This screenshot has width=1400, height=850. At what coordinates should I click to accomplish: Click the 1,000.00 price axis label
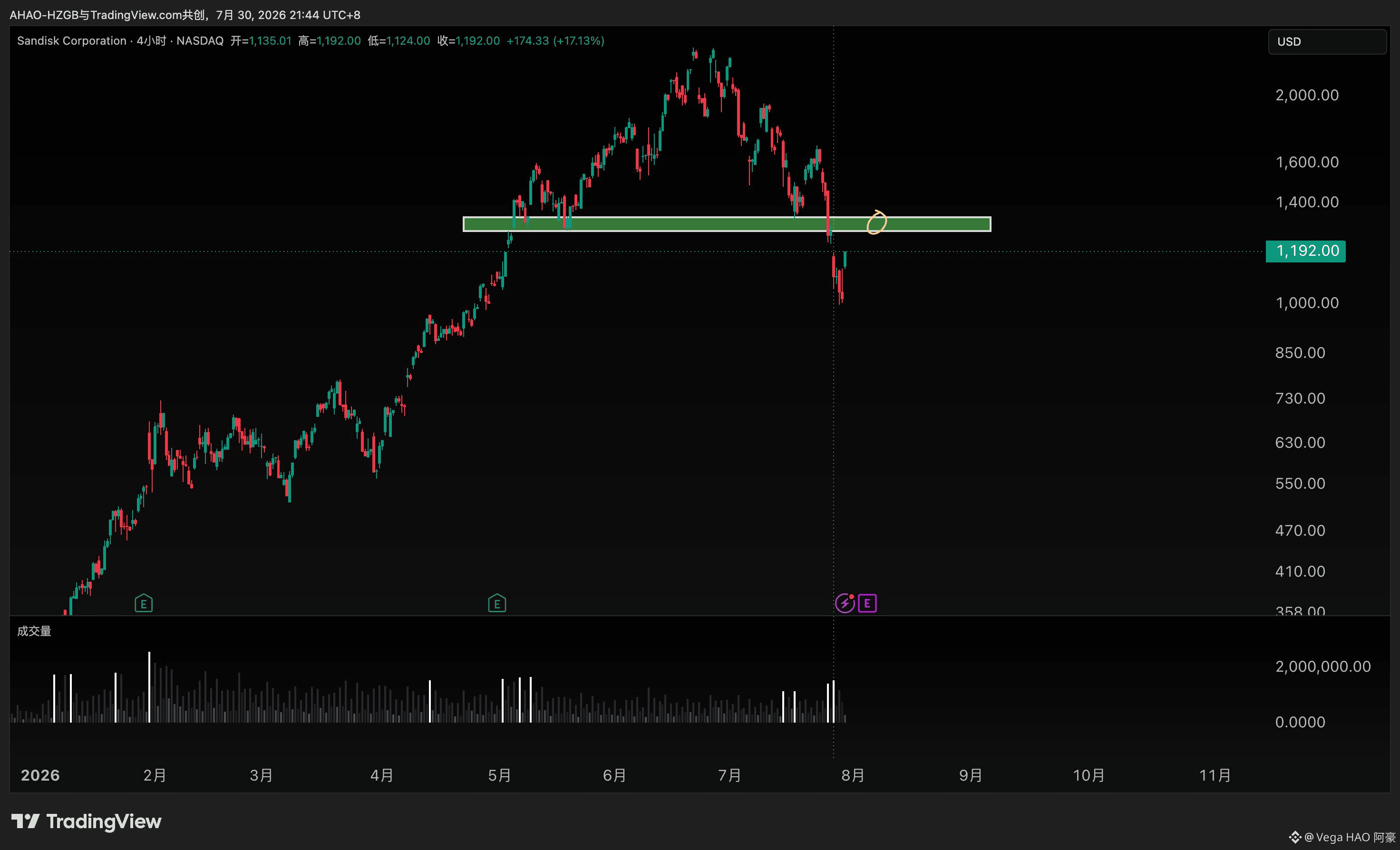(1307, 303)
